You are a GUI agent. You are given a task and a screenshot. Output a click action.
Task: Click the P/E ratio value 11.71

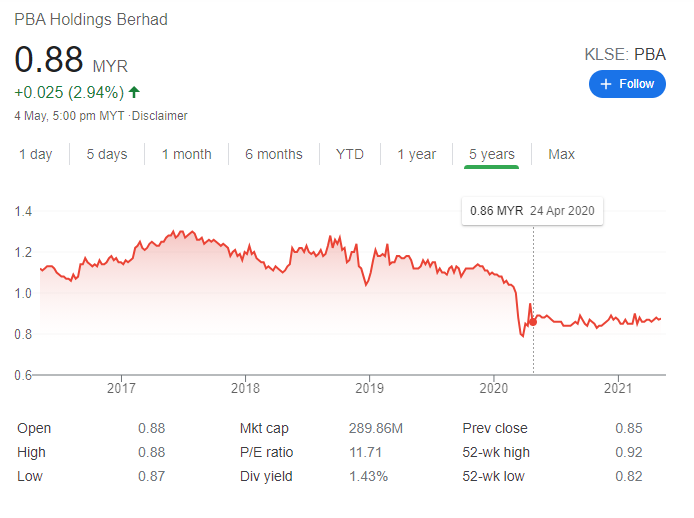click(x=365, y=452)
